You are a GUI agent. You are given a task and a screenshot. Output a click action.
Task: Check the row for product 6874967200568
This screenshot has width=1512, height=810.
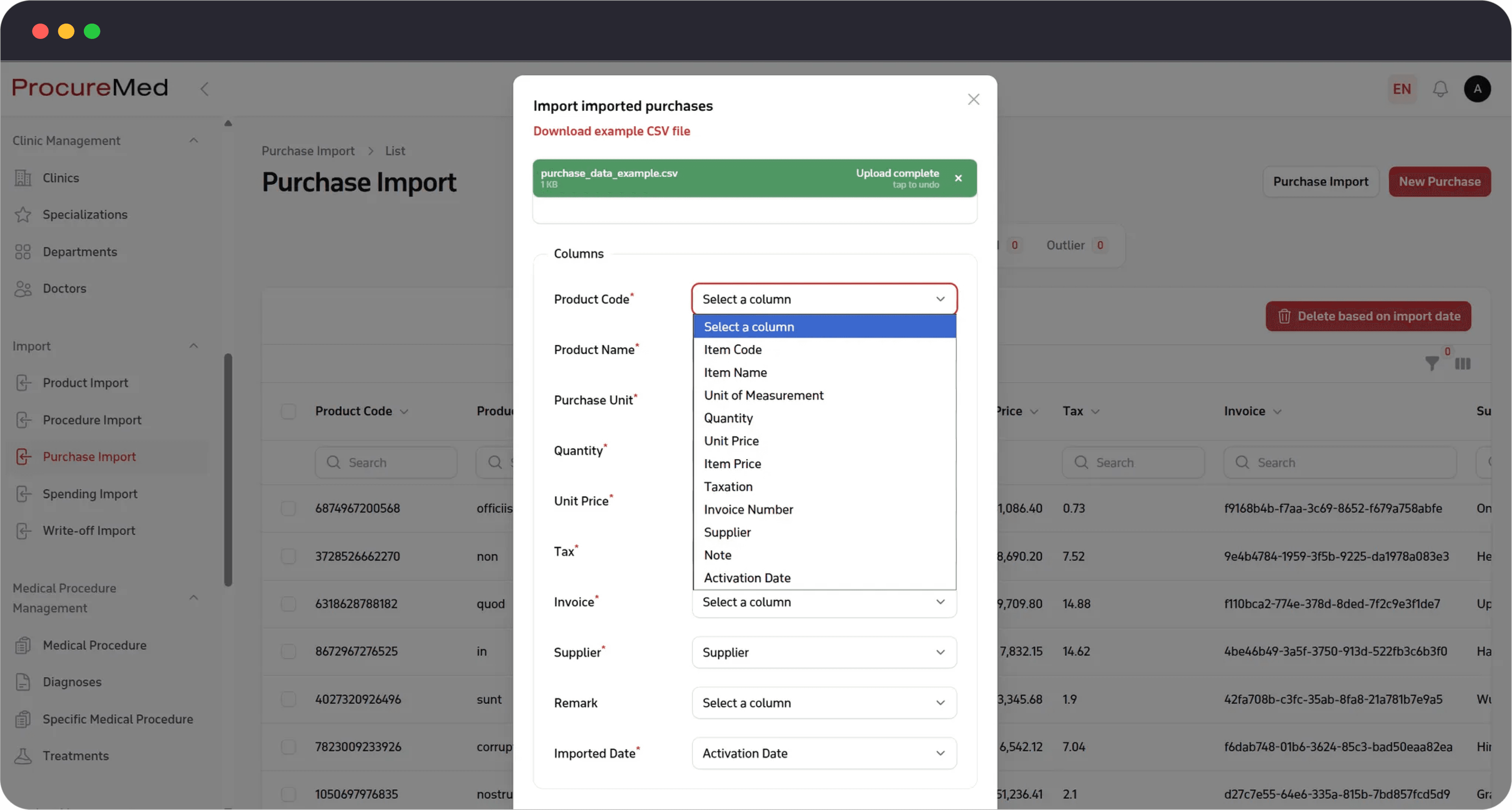pos(288,508)
